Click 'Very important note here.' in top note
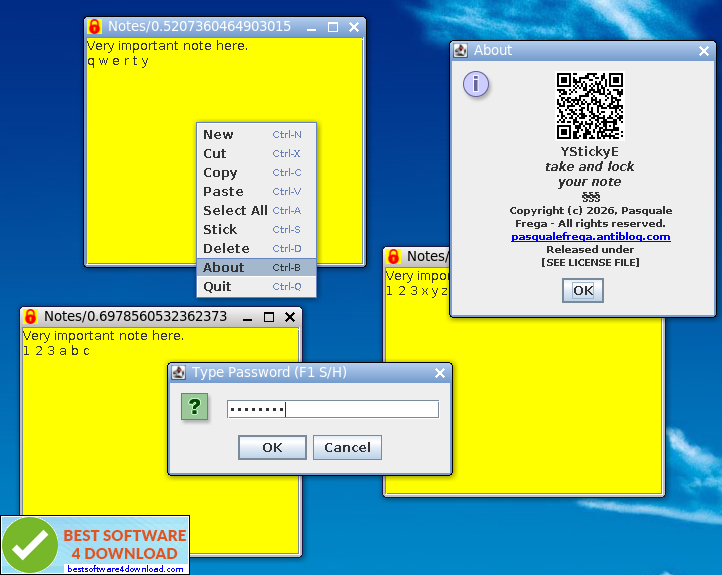The height and width of the screenshot is (575, 722). [x=167, y=46]
